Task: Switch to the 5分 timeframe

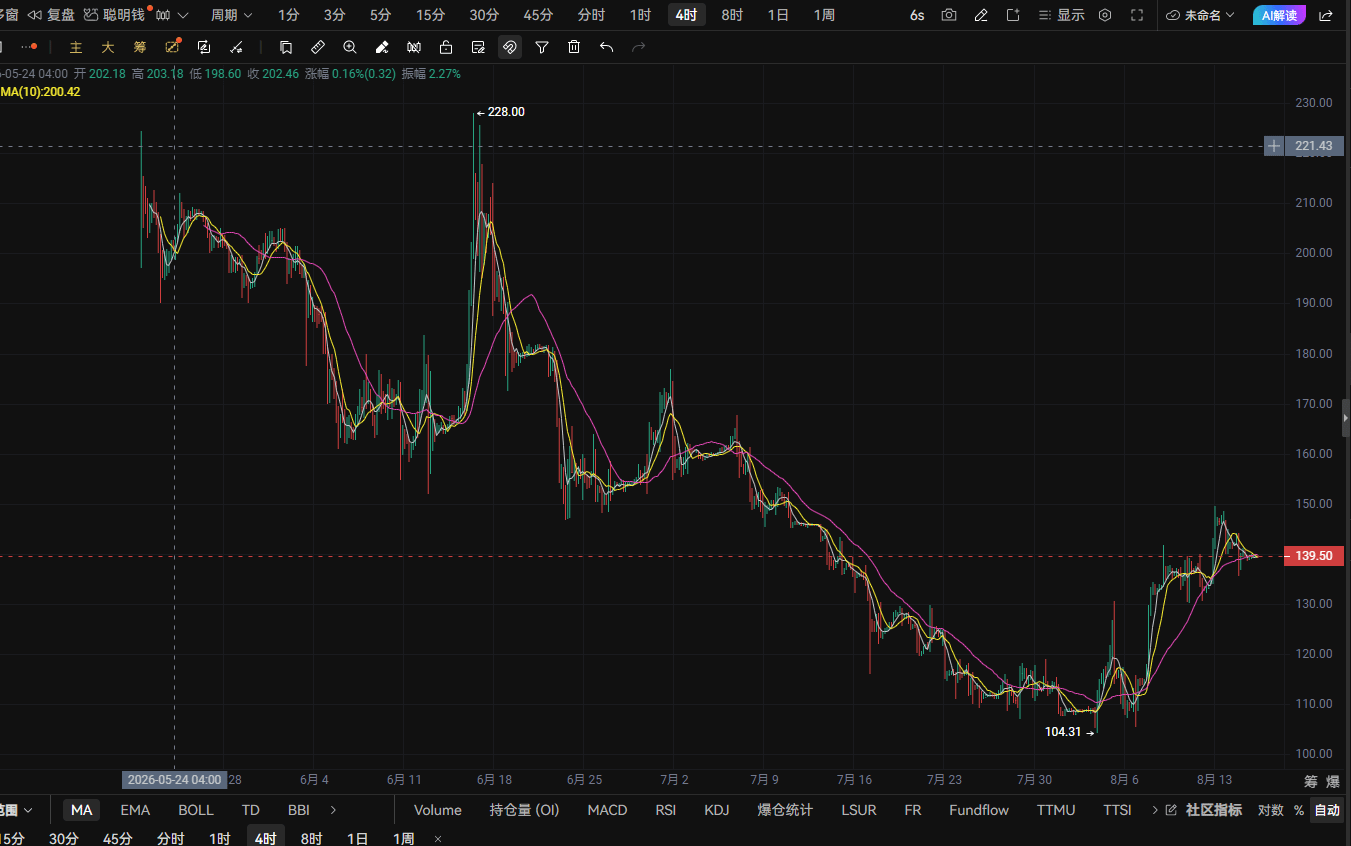Action: [380, 15]
